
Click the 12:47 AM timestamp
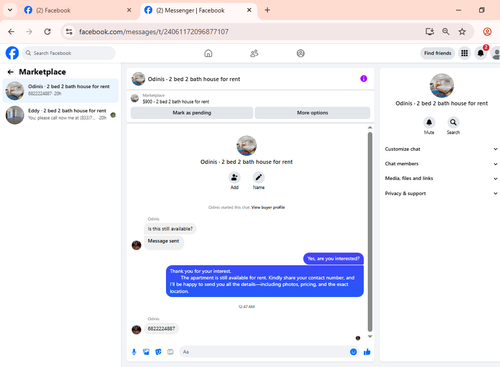pos(247,307)
